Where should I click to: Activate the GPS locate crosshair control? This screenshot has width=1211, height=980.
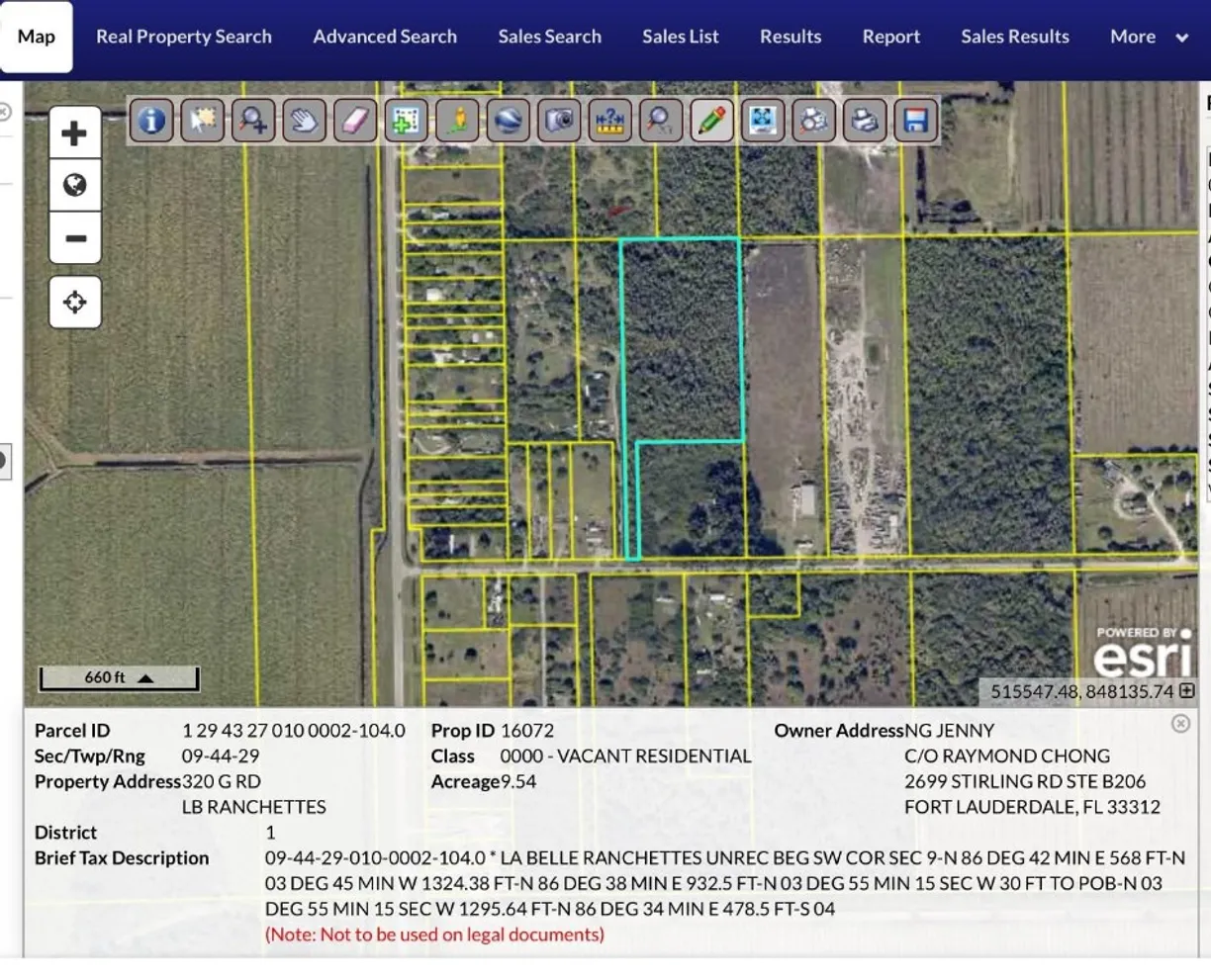(74, 303)
